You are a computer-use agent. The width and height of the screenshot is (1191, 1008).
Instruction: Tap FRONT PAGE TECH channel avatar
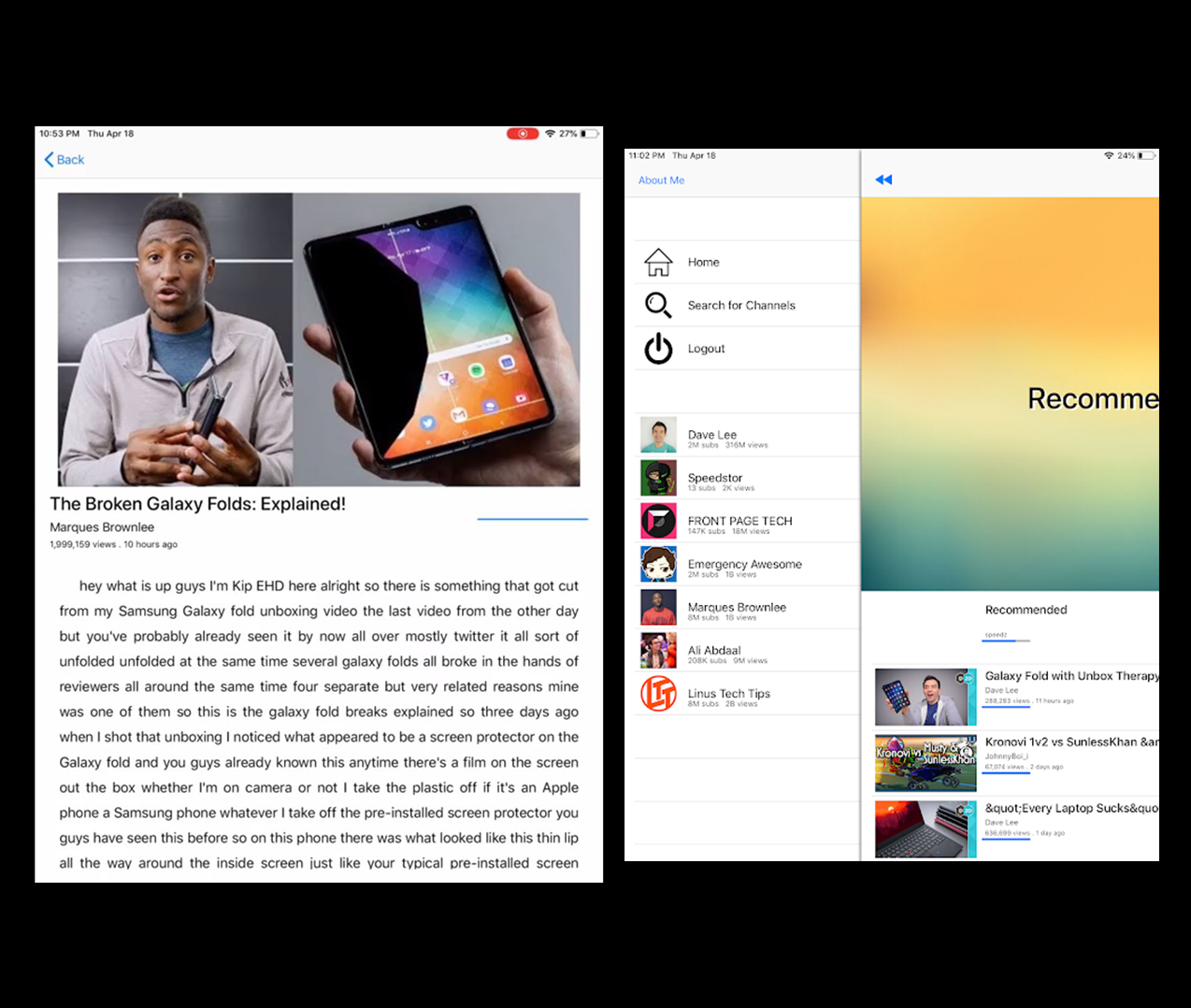(x=658, y=521)
